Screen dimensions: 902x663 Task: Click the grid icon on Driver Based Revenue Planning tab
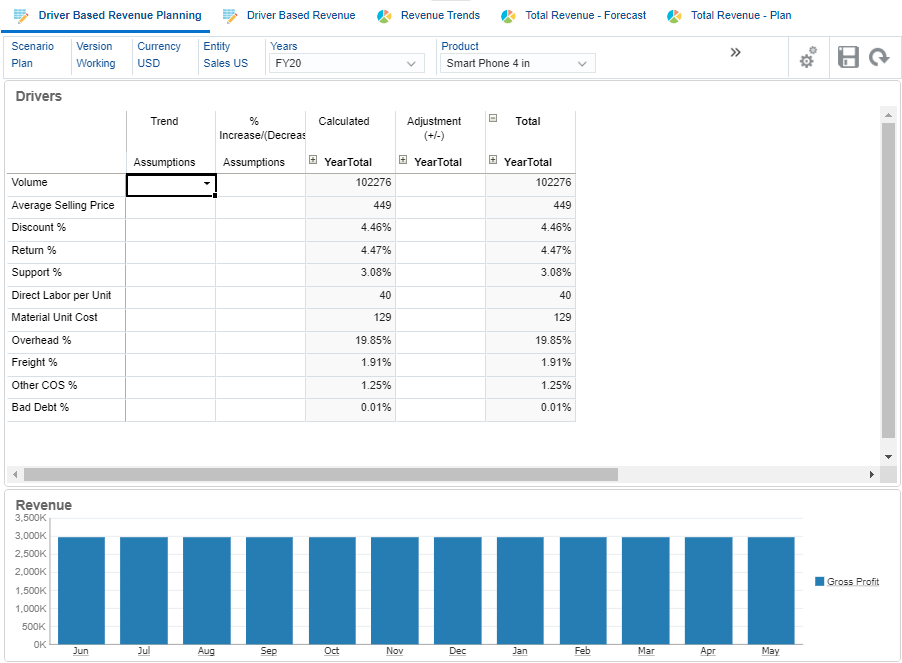pyautogui.click(x=21, y=15)
